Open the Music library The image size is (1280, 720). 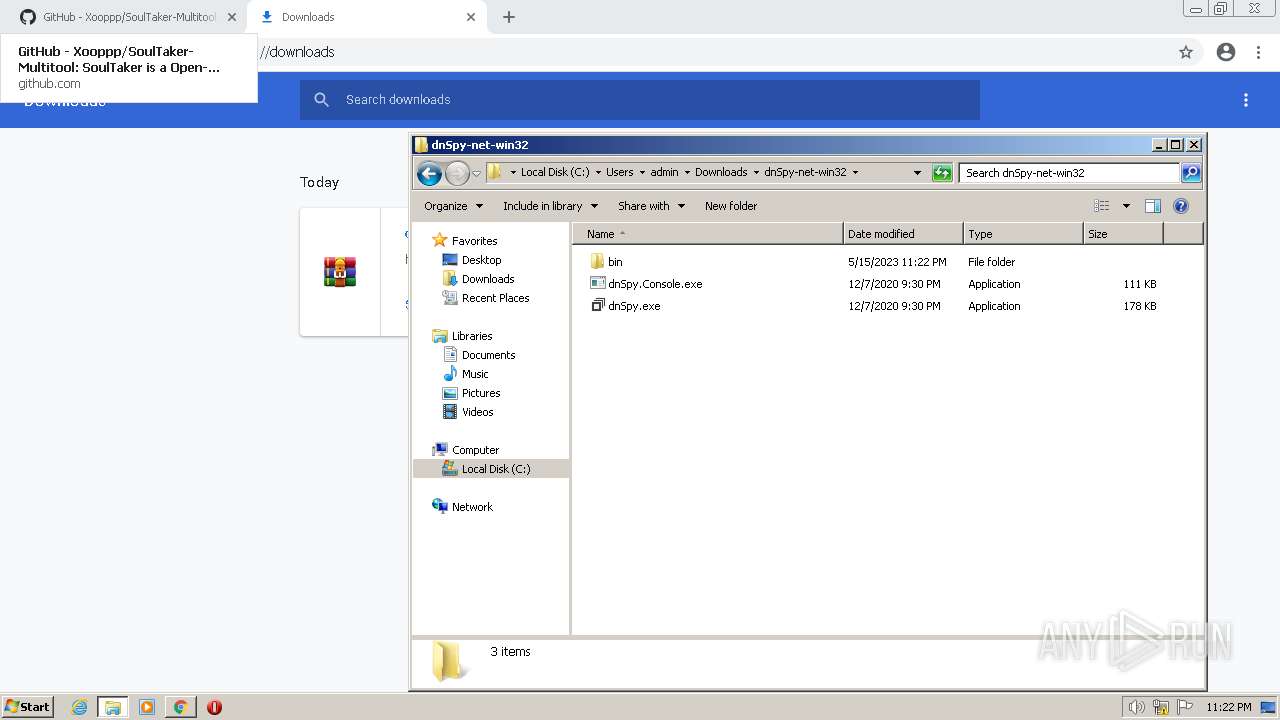point(475,374)
